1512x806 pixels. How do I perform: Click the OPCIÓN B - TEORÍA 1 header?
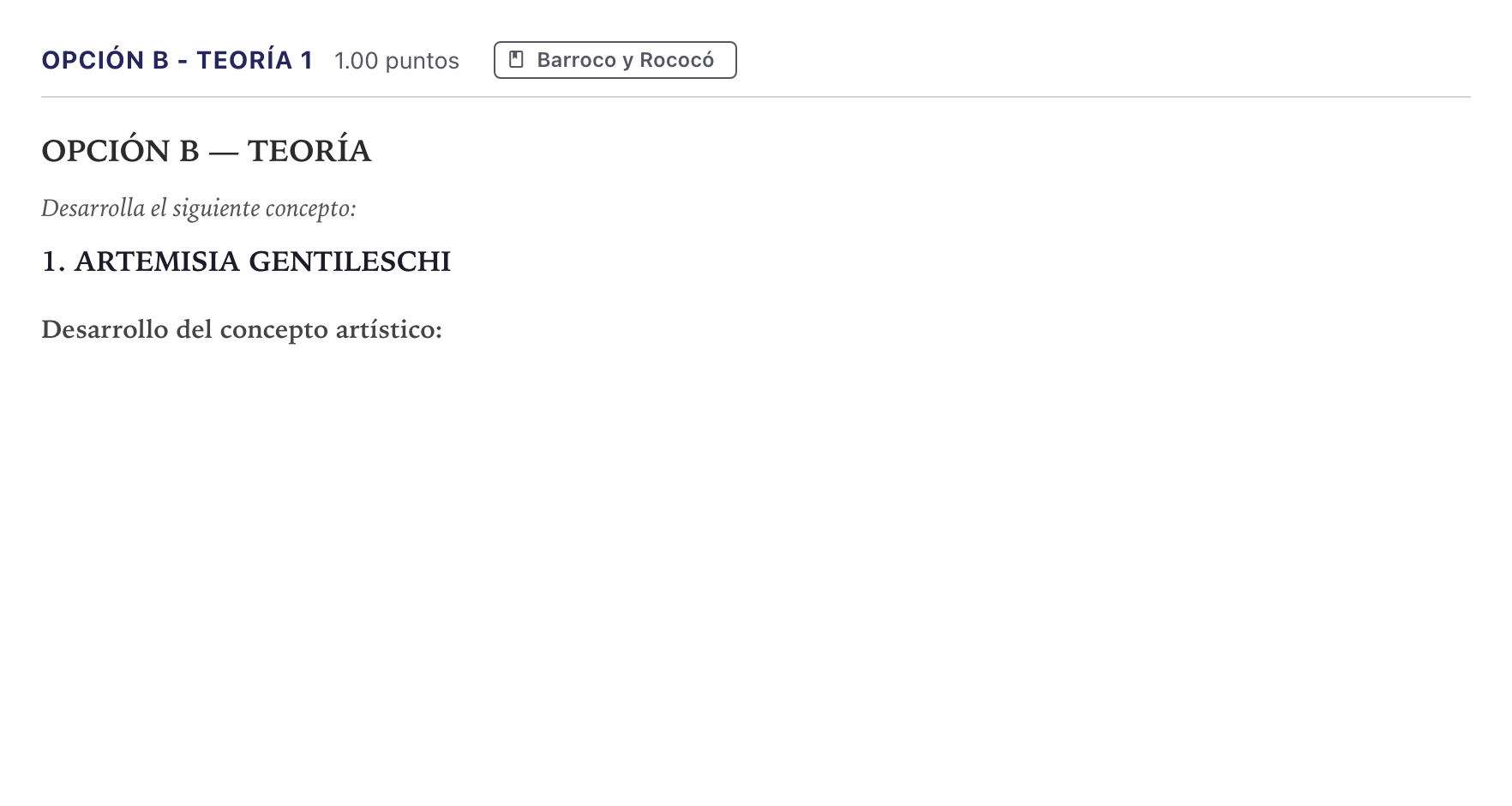(177, 61)
